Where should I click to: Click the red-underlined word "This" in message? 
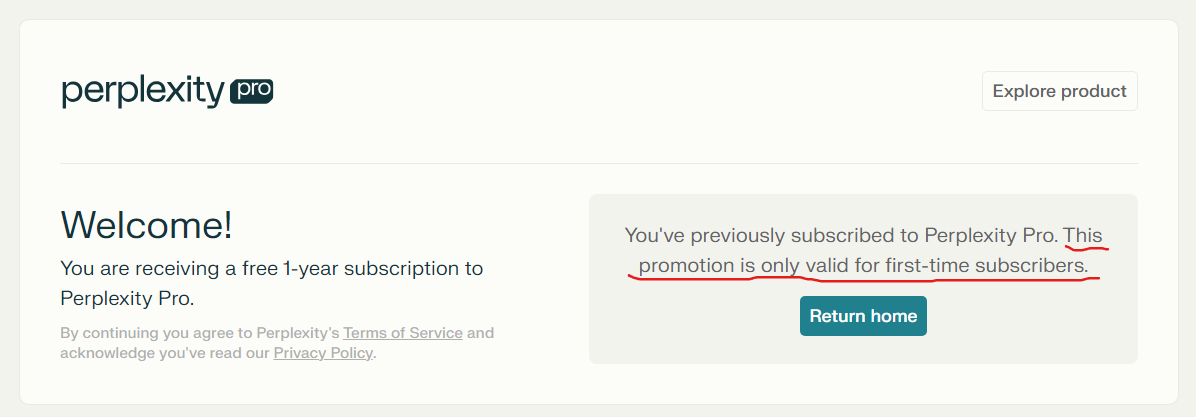click(1083, 236)
